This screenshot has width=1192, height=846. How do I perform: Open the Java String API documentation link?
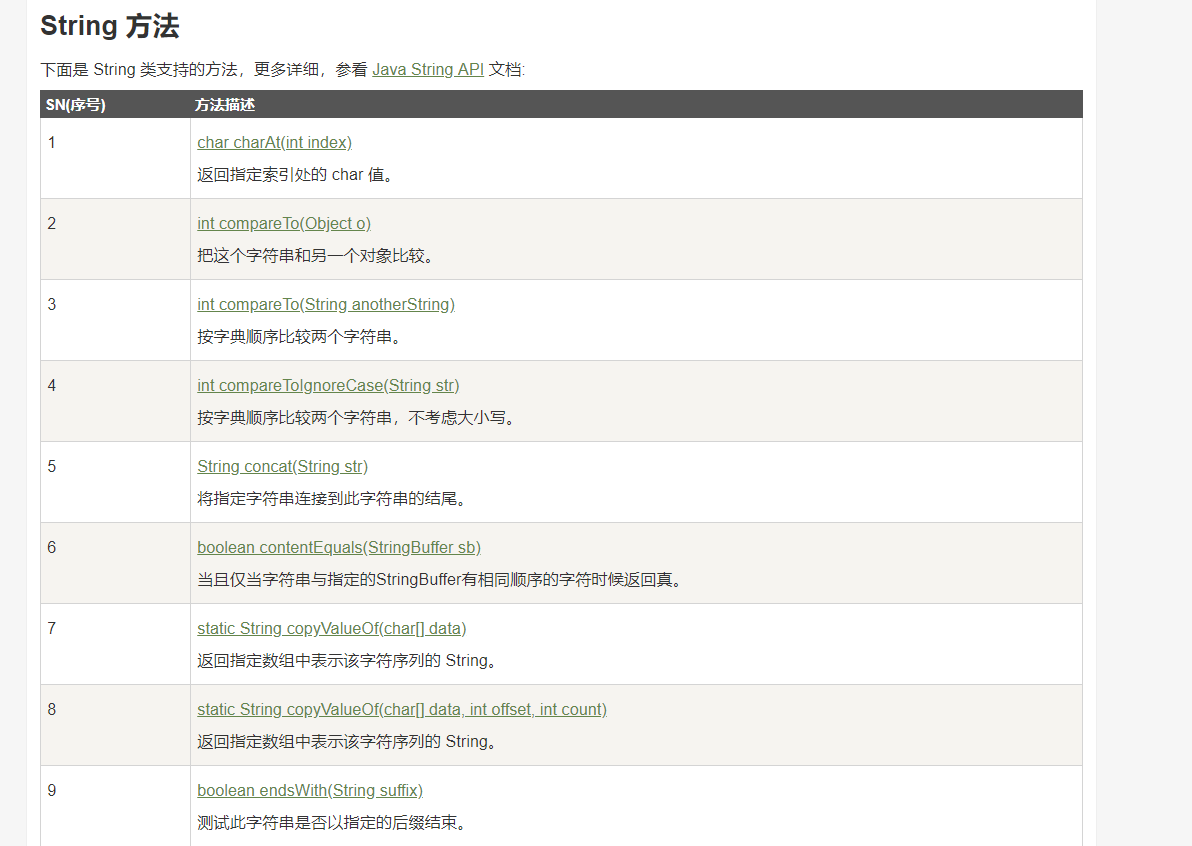pos(427,70)
